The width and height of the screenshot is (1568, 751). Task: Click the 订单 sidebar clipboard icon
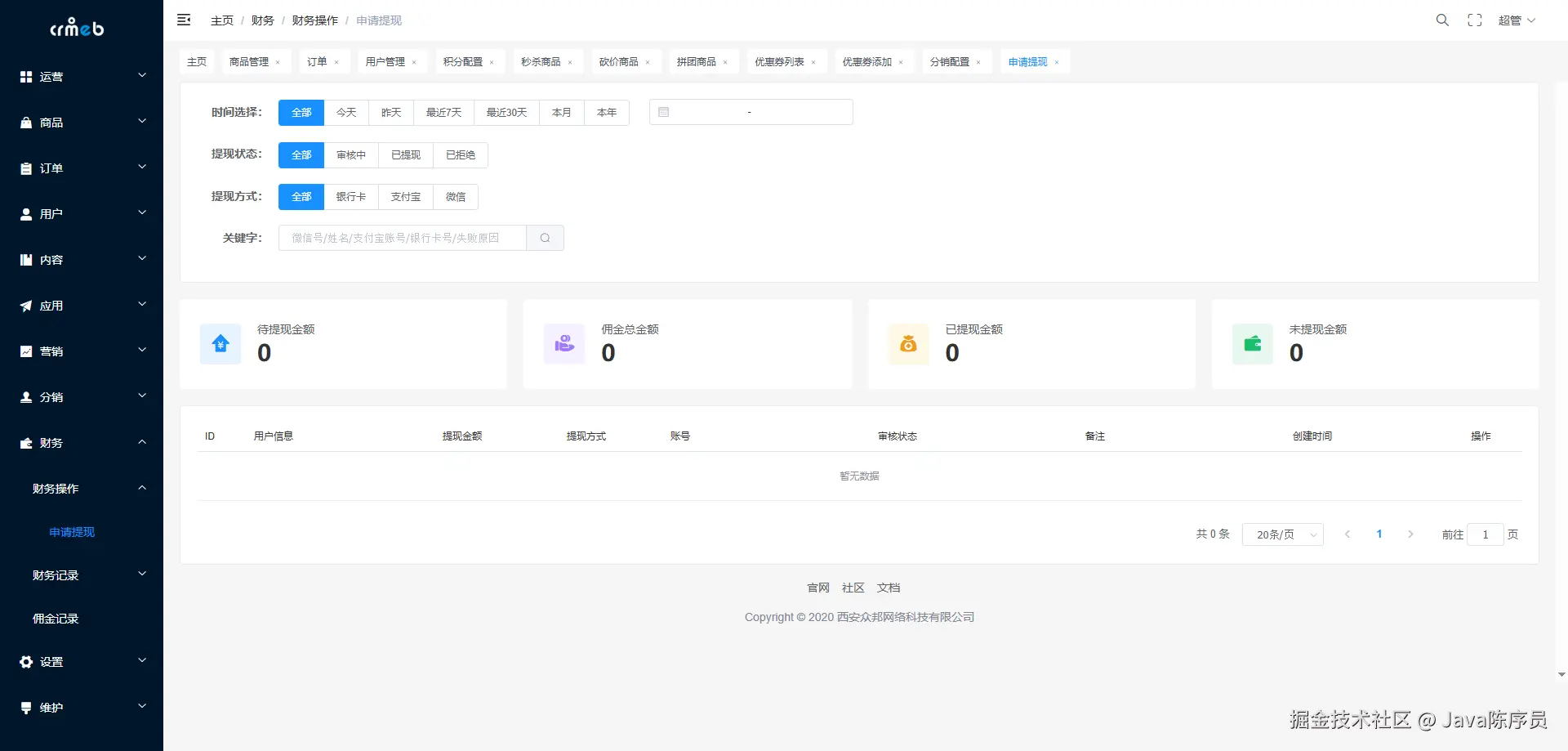pos(26,168)
